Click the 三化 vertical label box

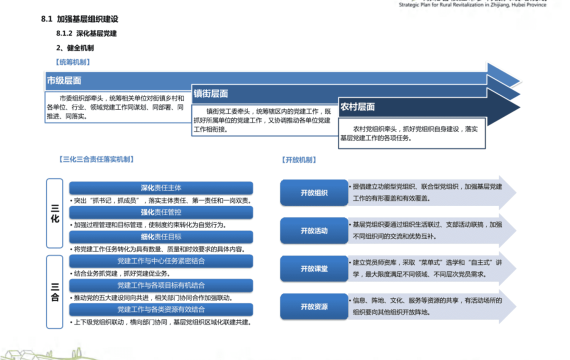click(x=55, y=213)
